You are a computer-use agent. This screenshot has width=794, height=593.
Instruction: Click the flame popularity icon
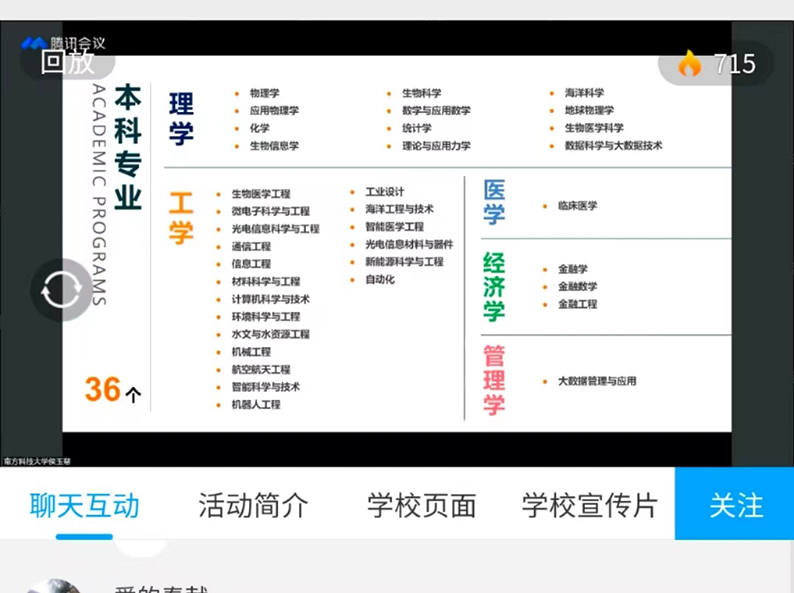coord(689,64)
